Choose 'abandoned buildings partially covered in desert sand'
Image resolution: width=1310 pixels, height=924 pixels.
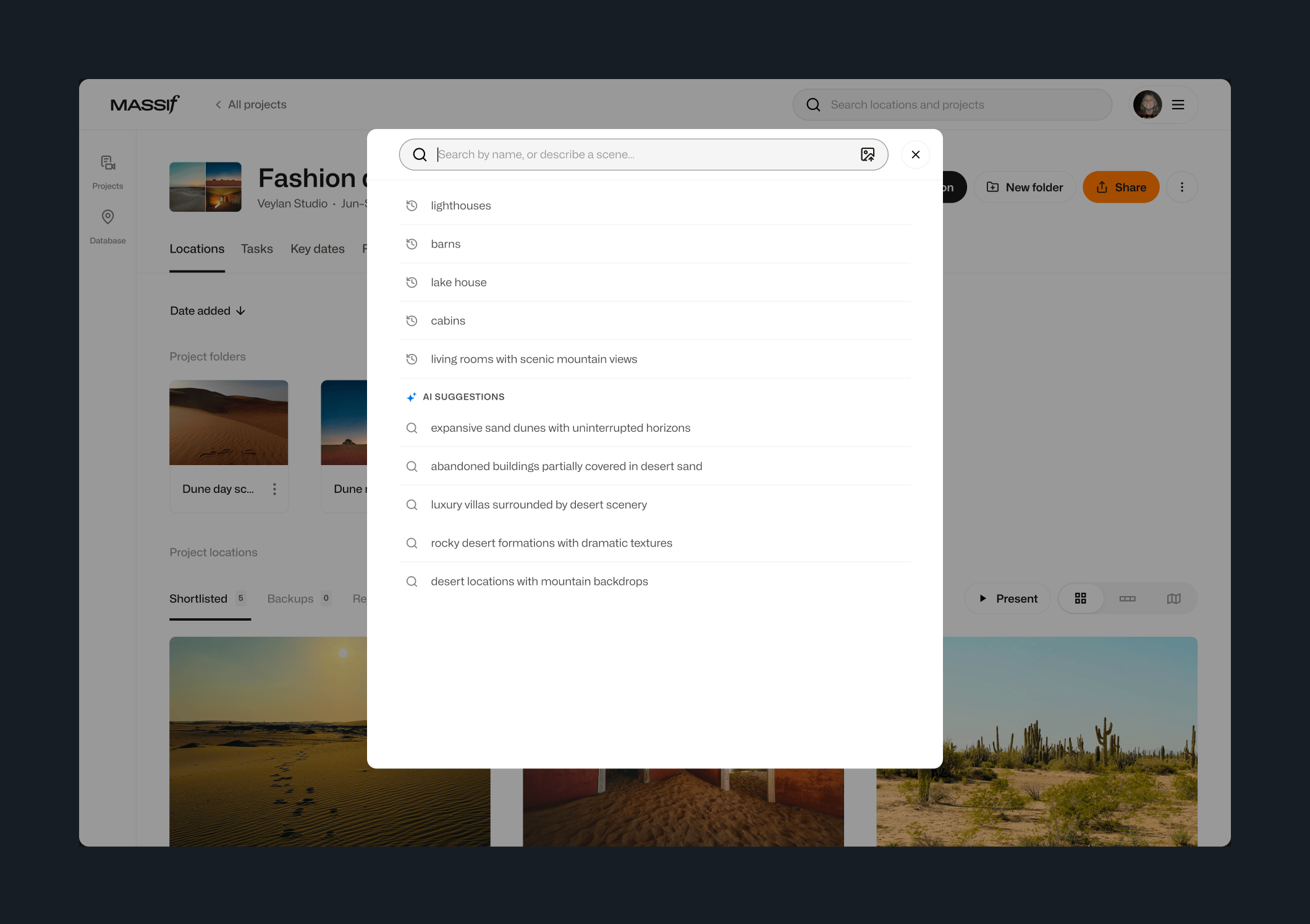655,466
